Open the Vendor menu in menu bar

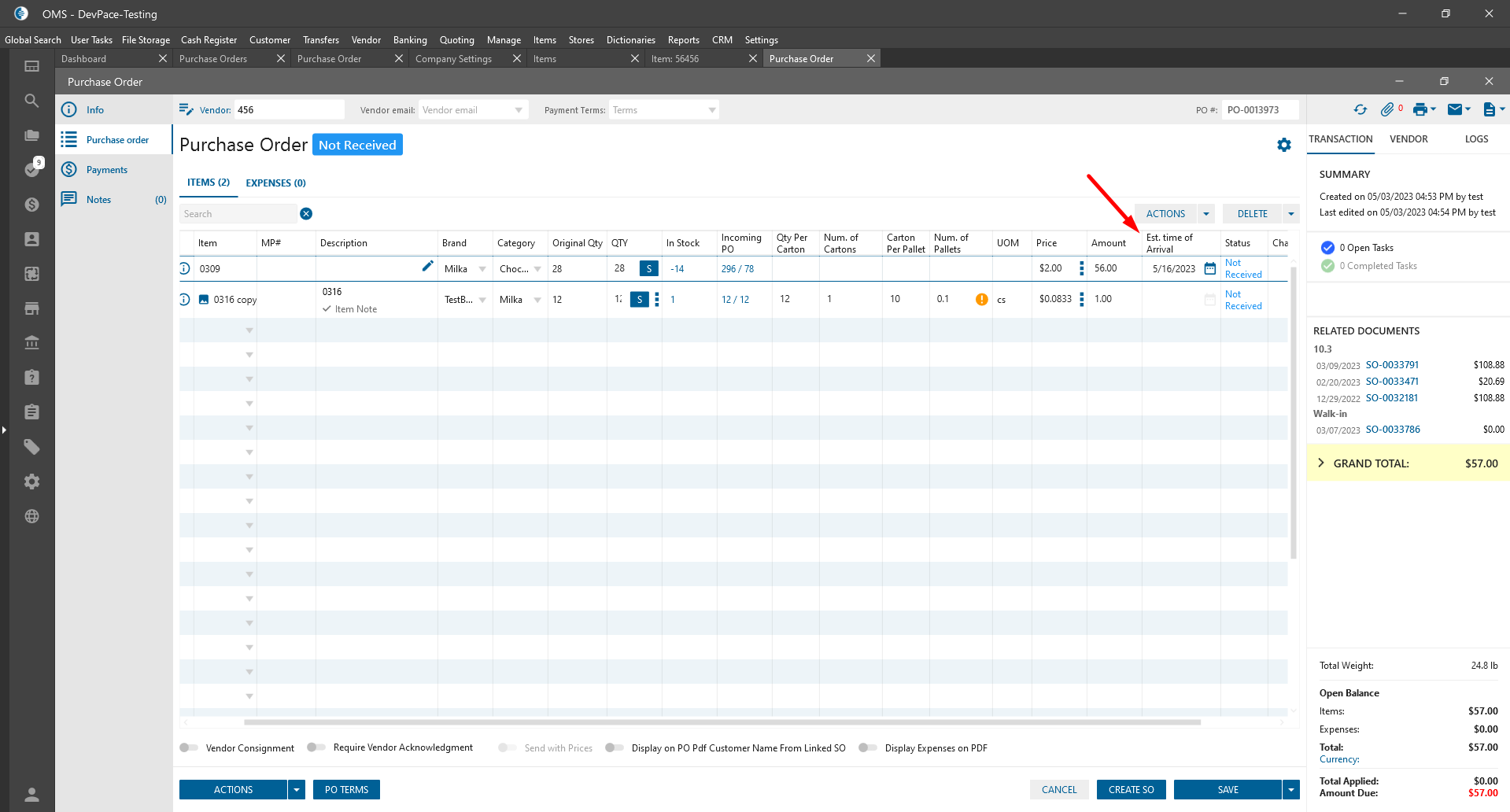click(366, 40)
